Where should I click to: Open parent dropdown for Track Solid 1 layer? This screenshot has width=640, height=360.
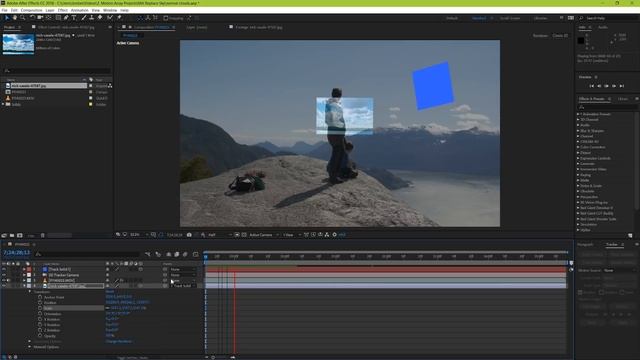[x=182, y=269]
